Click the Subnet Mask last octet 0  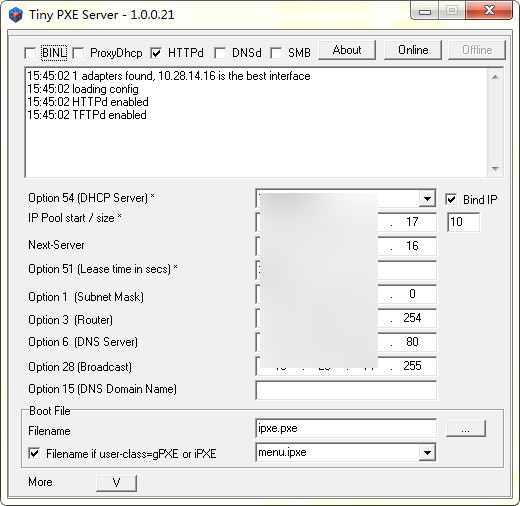pyautogui.click(x=412, y=294)
